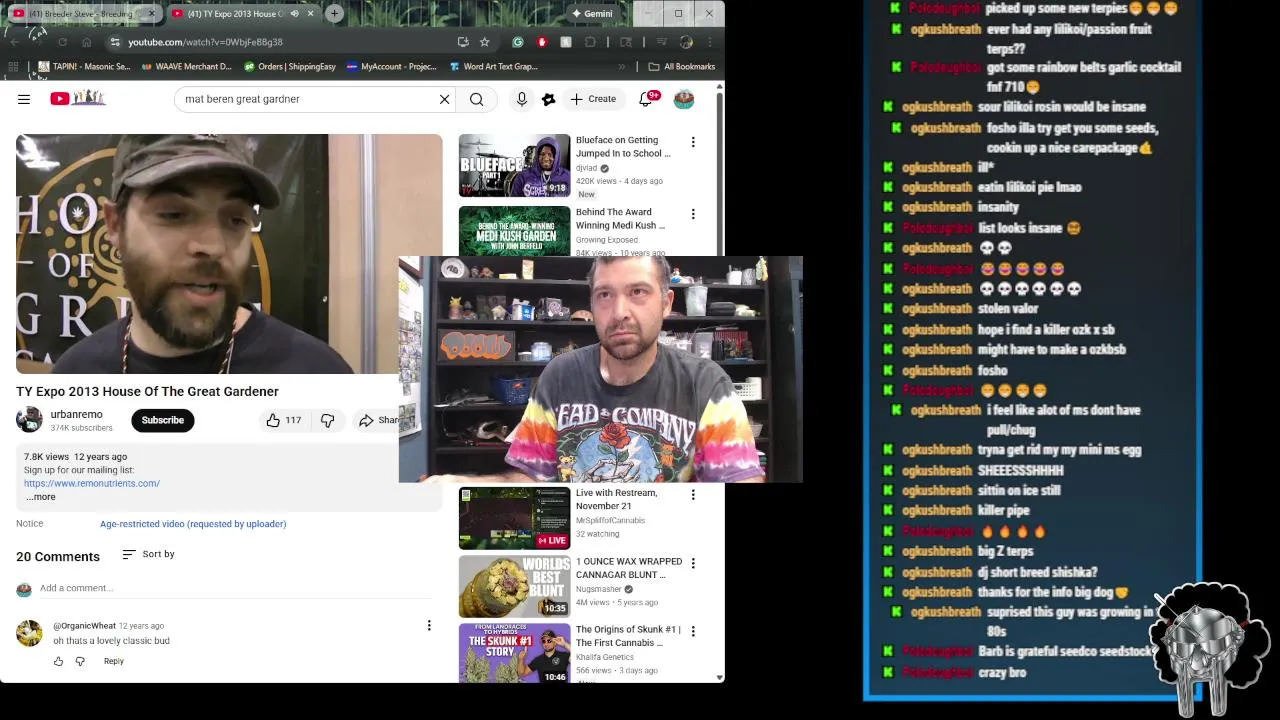Open options for Medi Kush video
Image resolution: width=1280 pixels, height=720 pixels.
pyautogui.click(x=693, y=214)
